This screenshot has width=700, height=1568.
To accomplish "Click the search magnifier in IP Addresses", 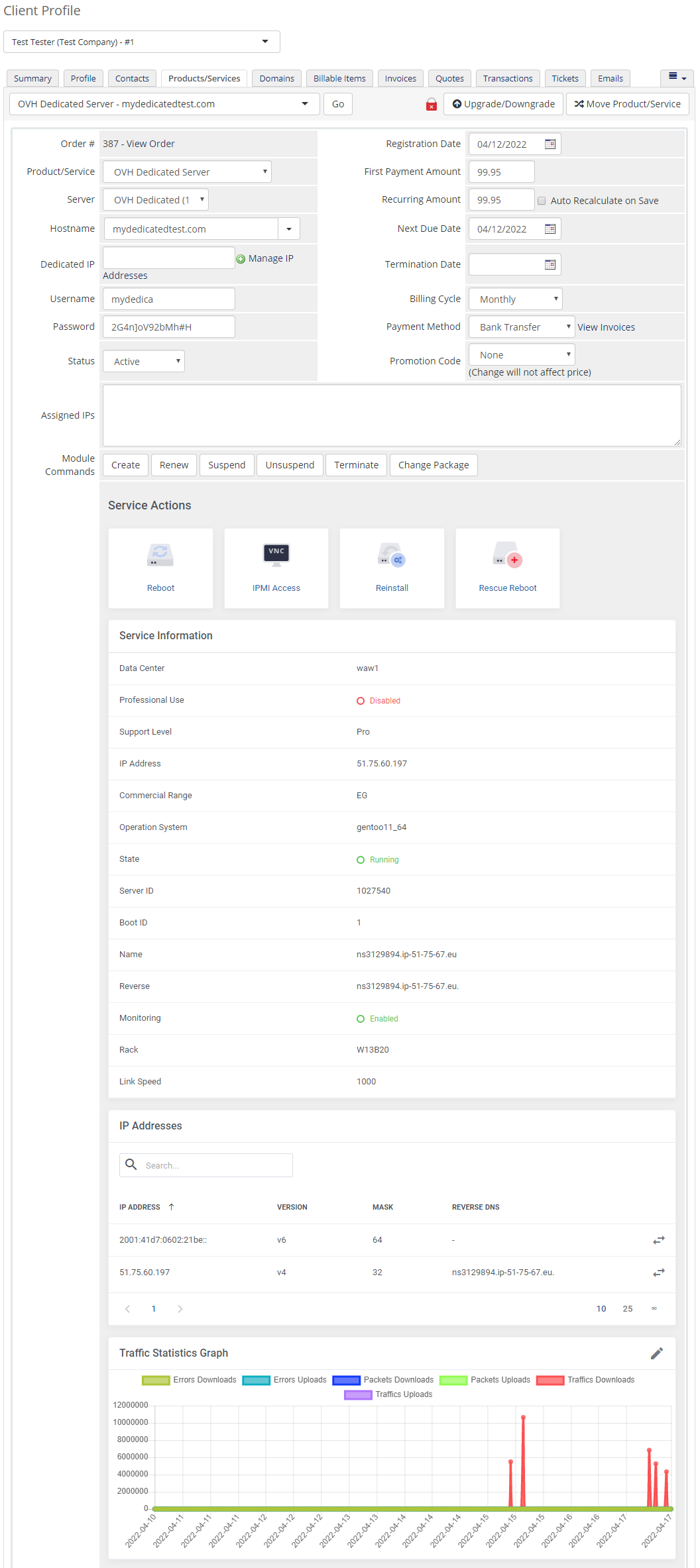I will pos(131,1165).
